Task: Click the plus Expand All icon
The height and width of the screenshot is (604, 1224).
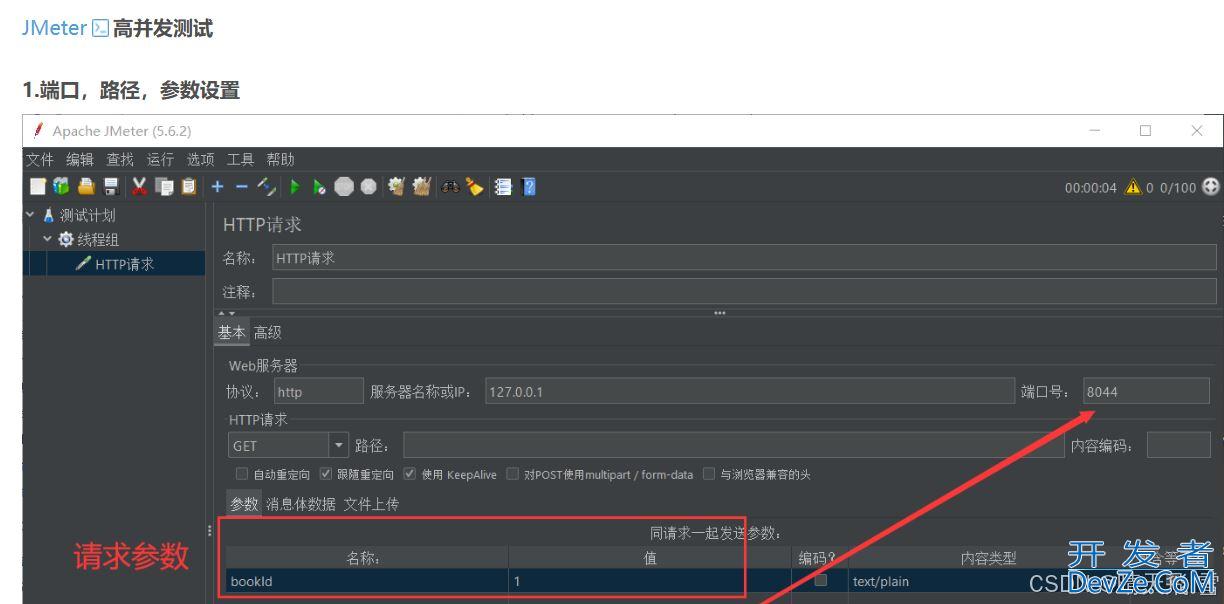Action: tap(217, 187)
